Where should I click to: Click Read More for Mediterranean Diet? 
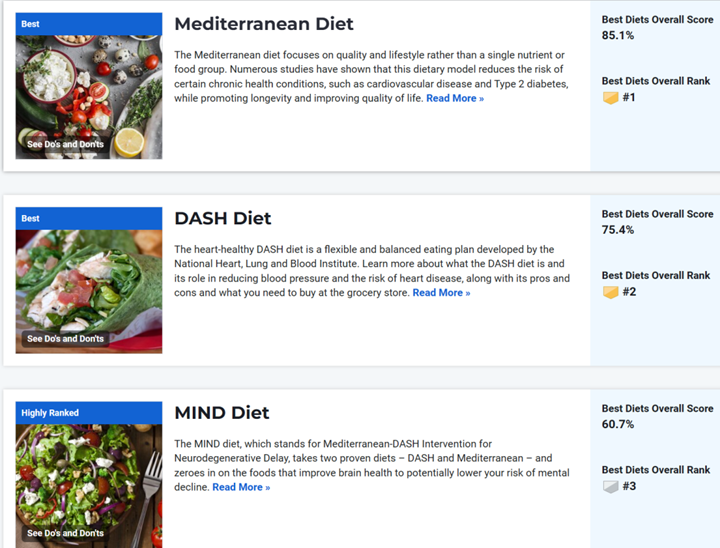coord(455,98)
